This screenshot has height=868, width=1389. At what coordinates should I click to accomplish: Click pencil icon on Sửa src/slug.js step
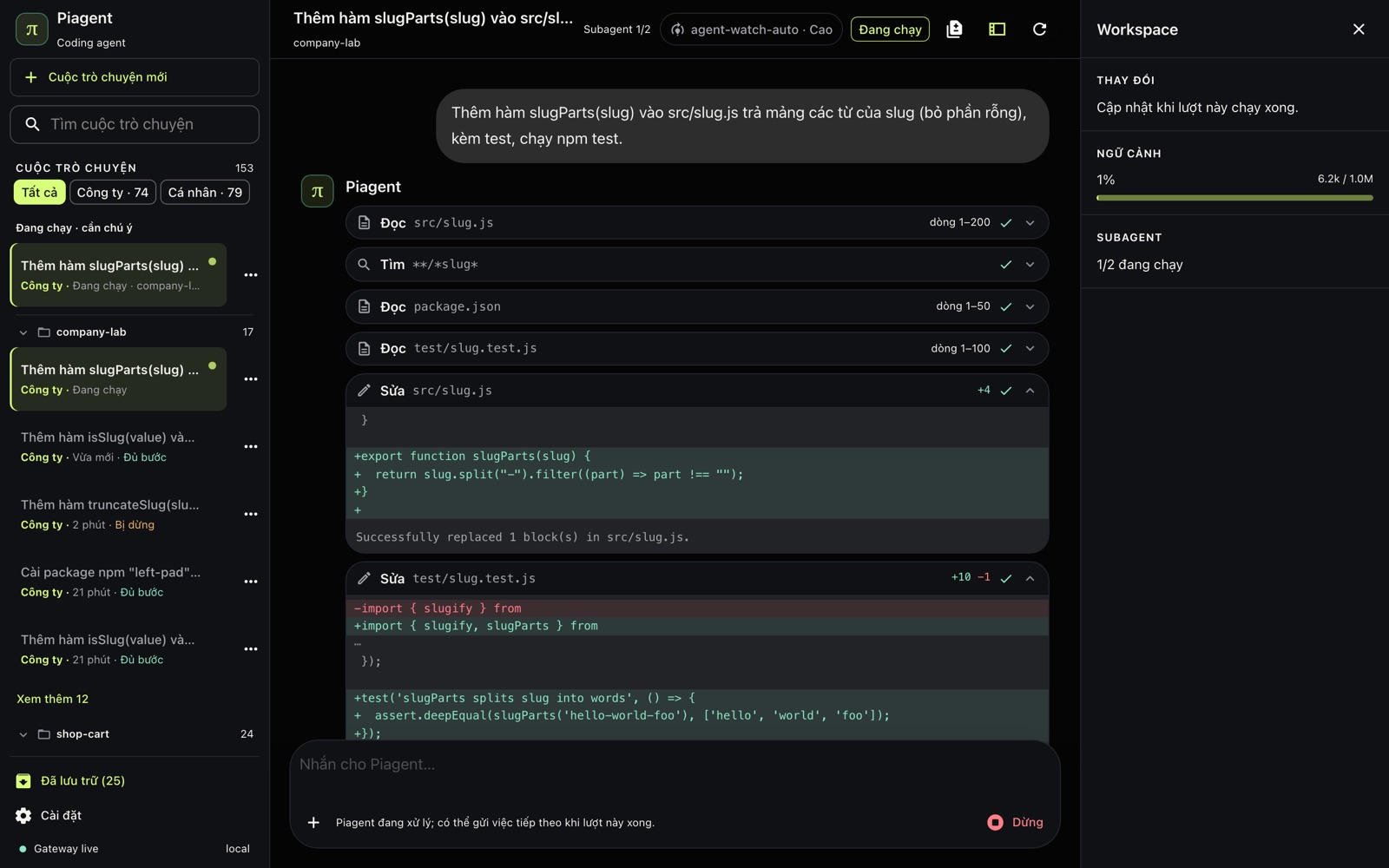pyautogui.click(x=364, y=391)
